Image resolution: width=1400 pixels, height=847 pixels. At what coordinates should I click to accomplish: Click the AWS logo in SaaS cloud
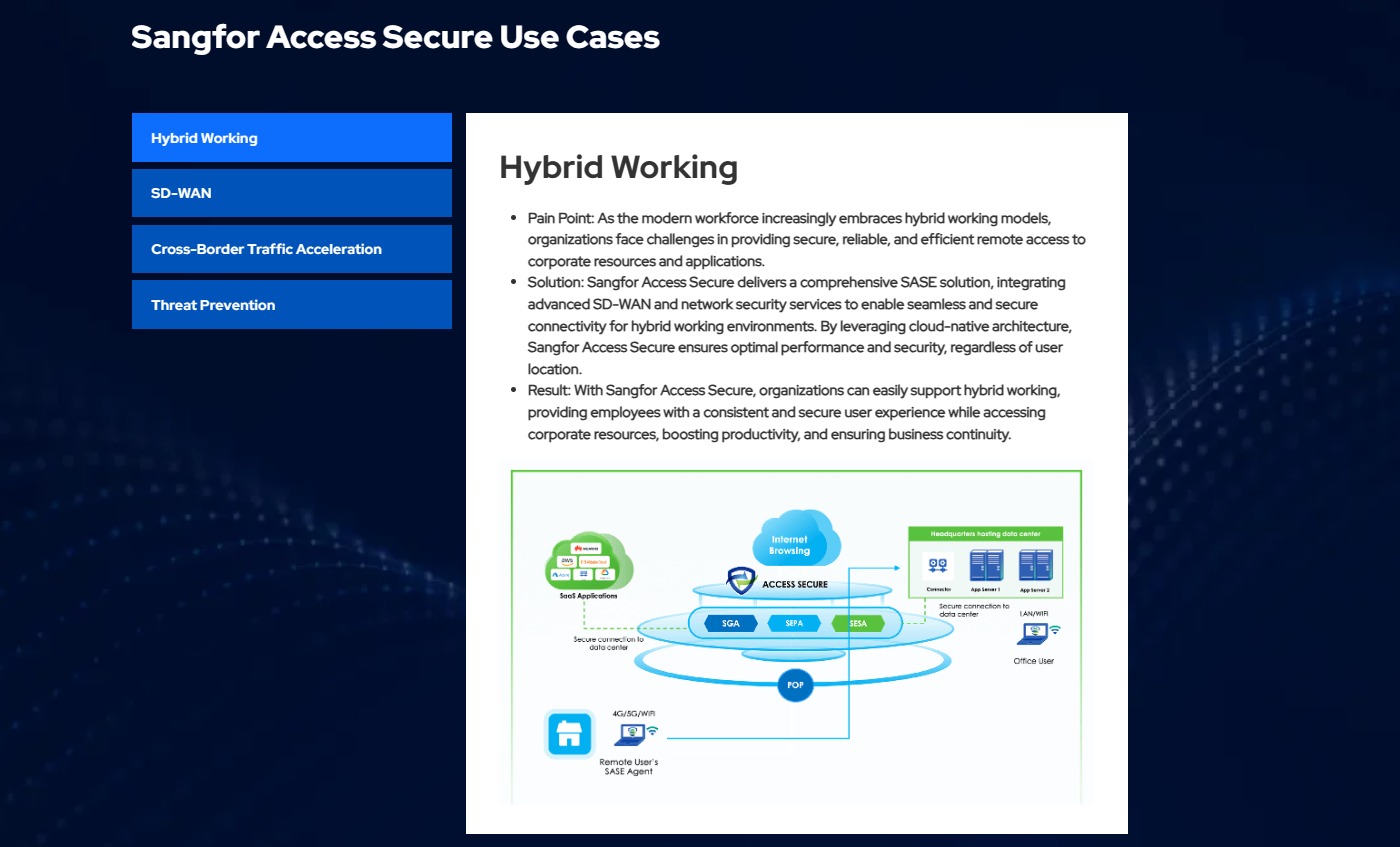click(x=567, y=562)
